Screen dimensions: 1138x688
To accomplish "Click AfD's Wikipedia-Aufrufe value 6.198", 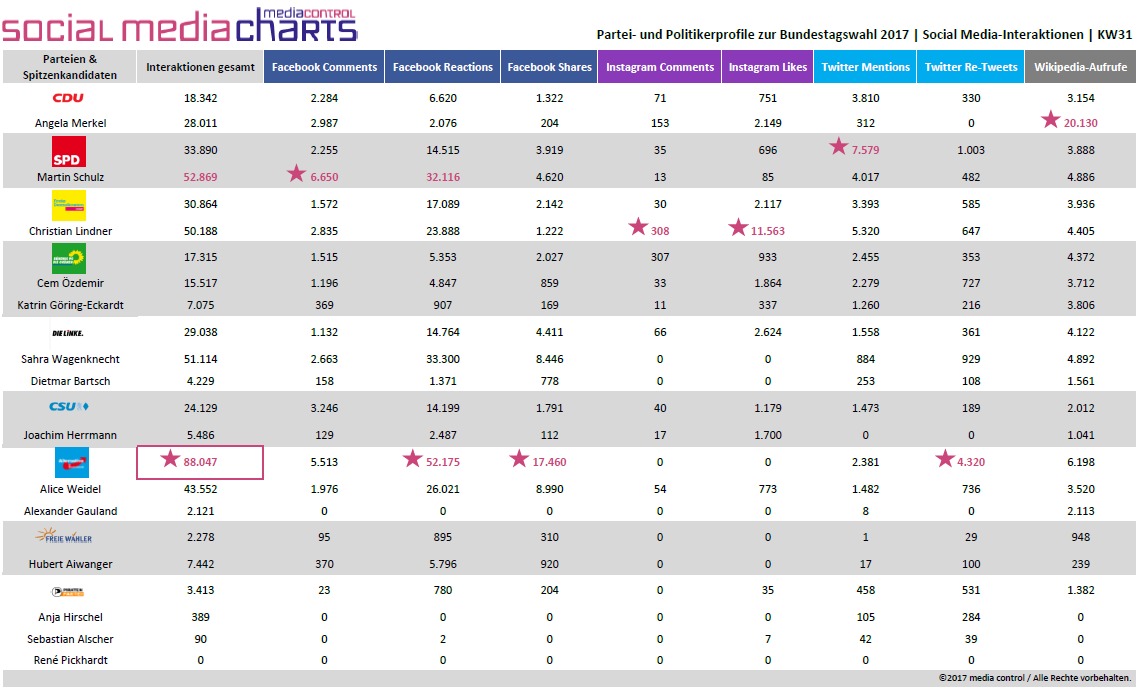I will (x=1081, y=462).
